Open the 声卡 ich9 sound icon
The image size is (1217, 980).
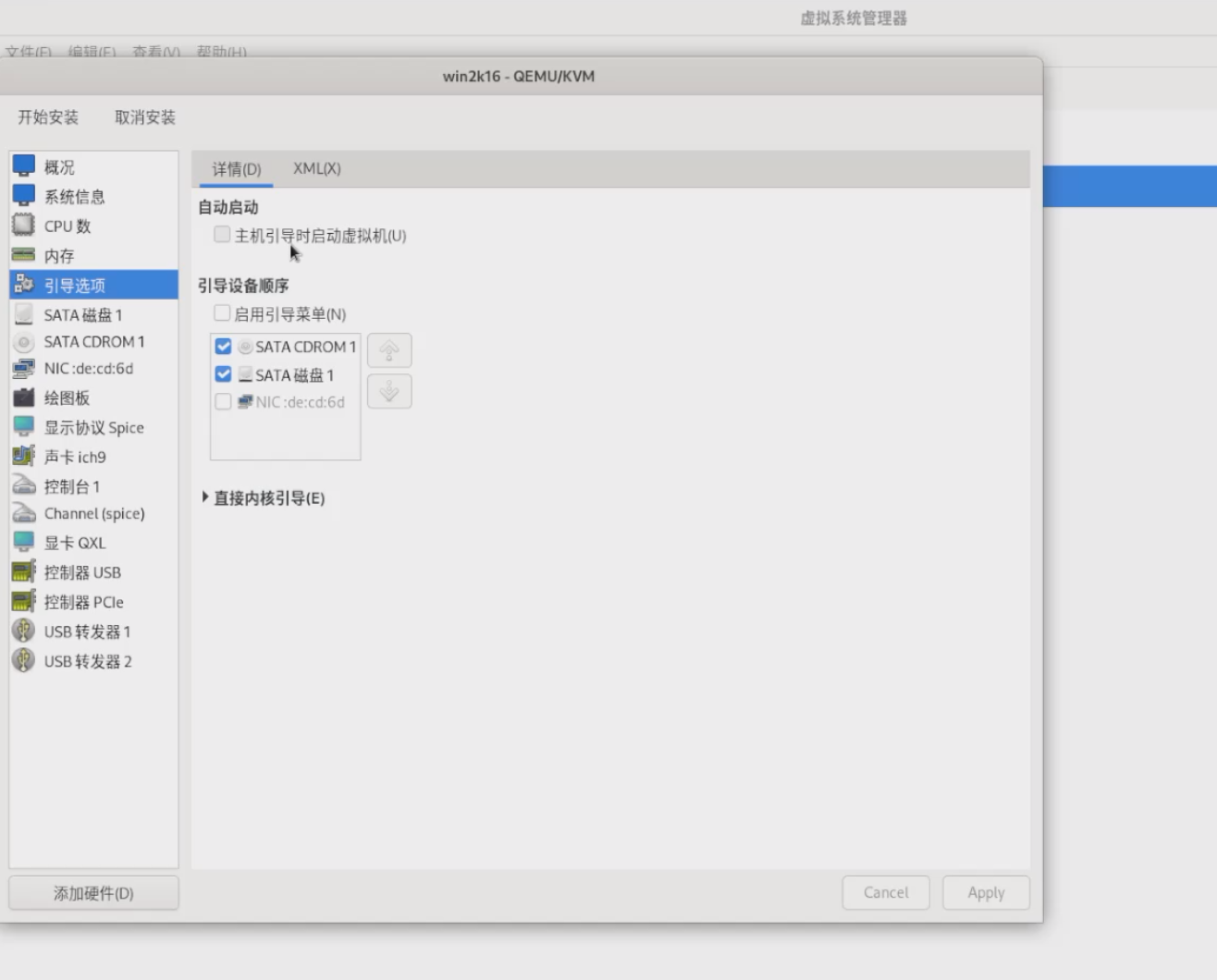23,456
